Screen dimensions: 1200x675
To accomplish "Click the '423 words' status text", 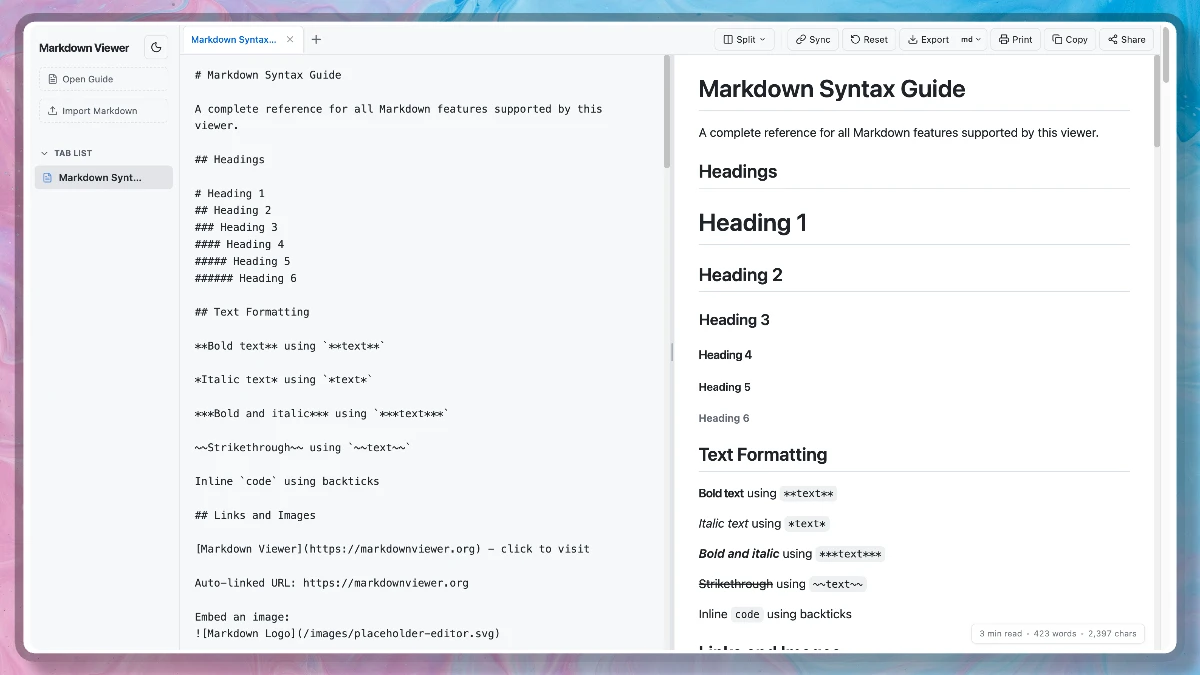I will [1055, 634].
